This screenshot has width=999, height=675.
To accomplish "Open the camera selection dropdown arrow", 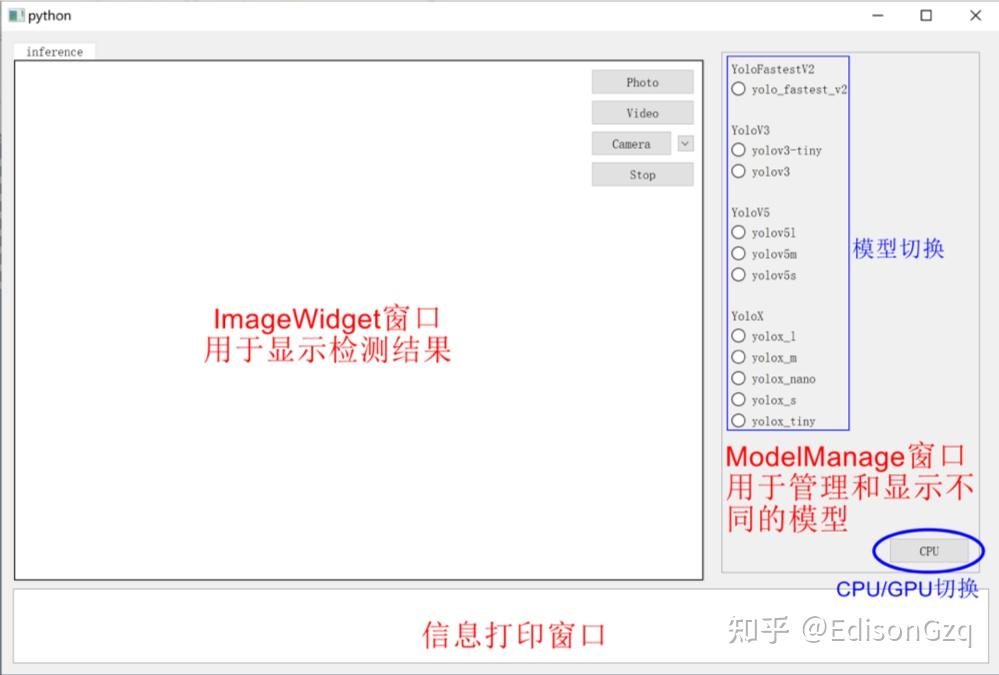I will (684, 143).
